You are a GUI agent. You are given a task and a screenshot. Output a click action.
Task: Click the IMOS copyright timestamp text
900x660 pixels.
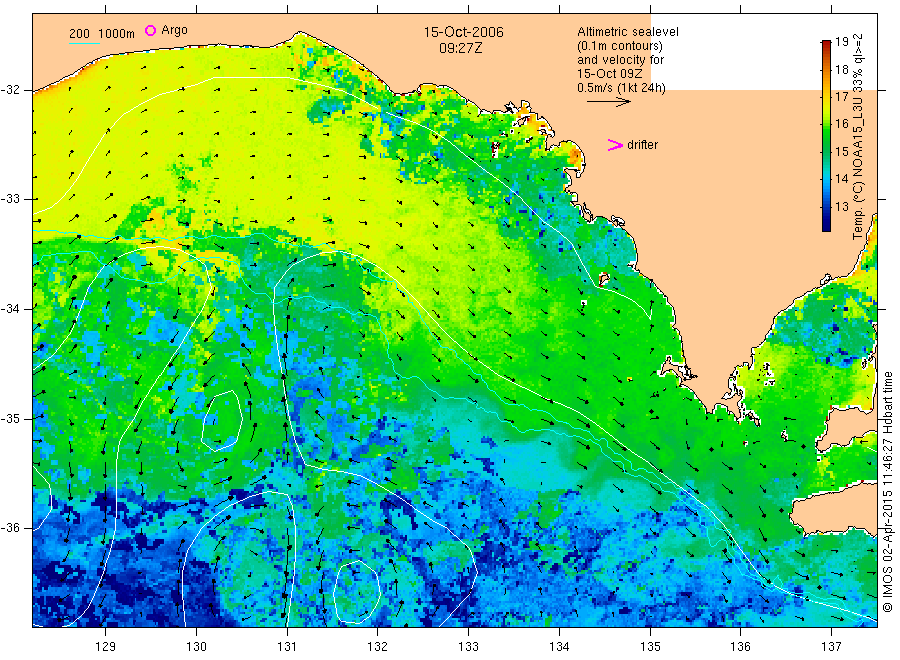point(888,491)
